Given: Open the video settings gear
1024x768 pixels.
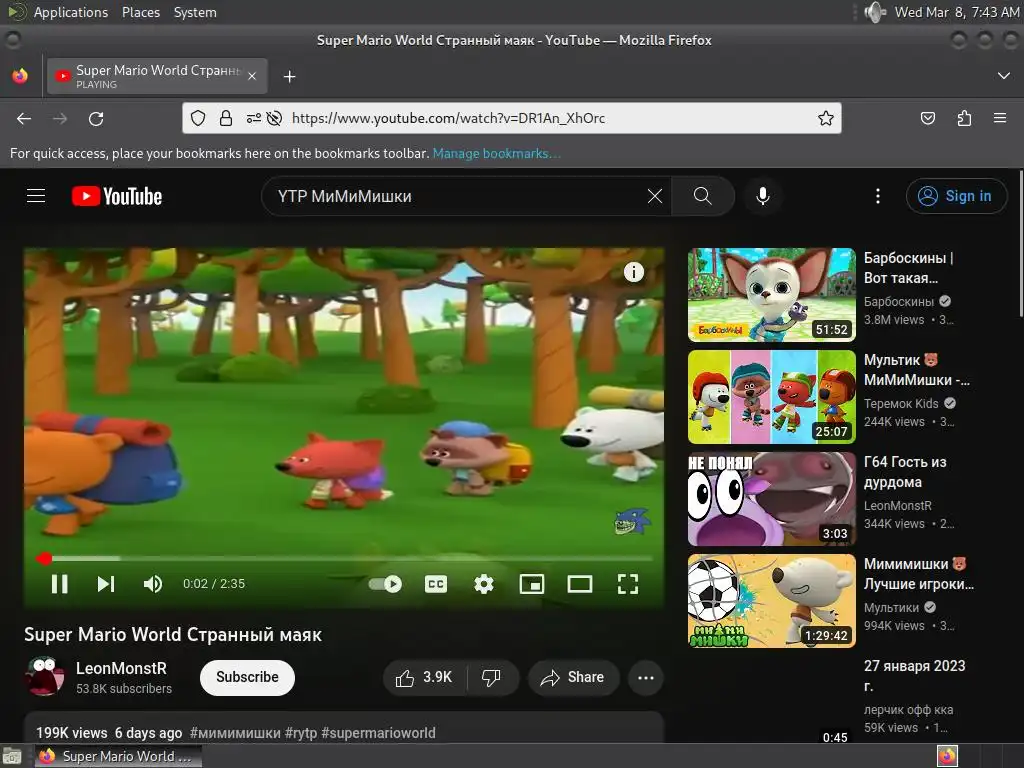Looking at the screenshot, I should [483, 584].
